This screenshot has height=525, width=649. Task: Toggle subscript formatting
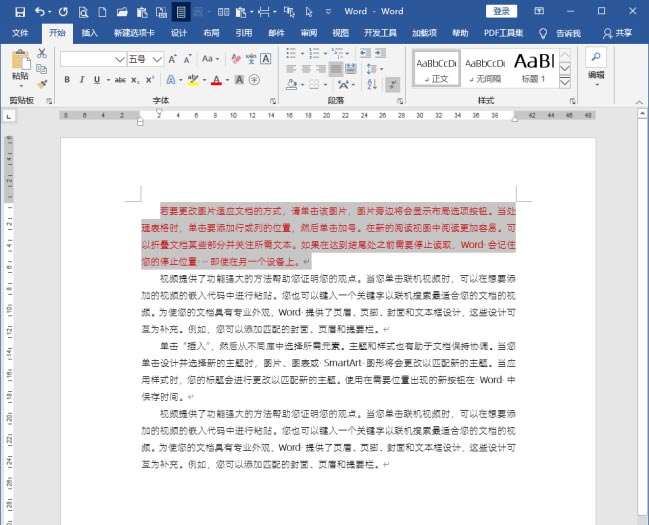click(x=135, y=80)
